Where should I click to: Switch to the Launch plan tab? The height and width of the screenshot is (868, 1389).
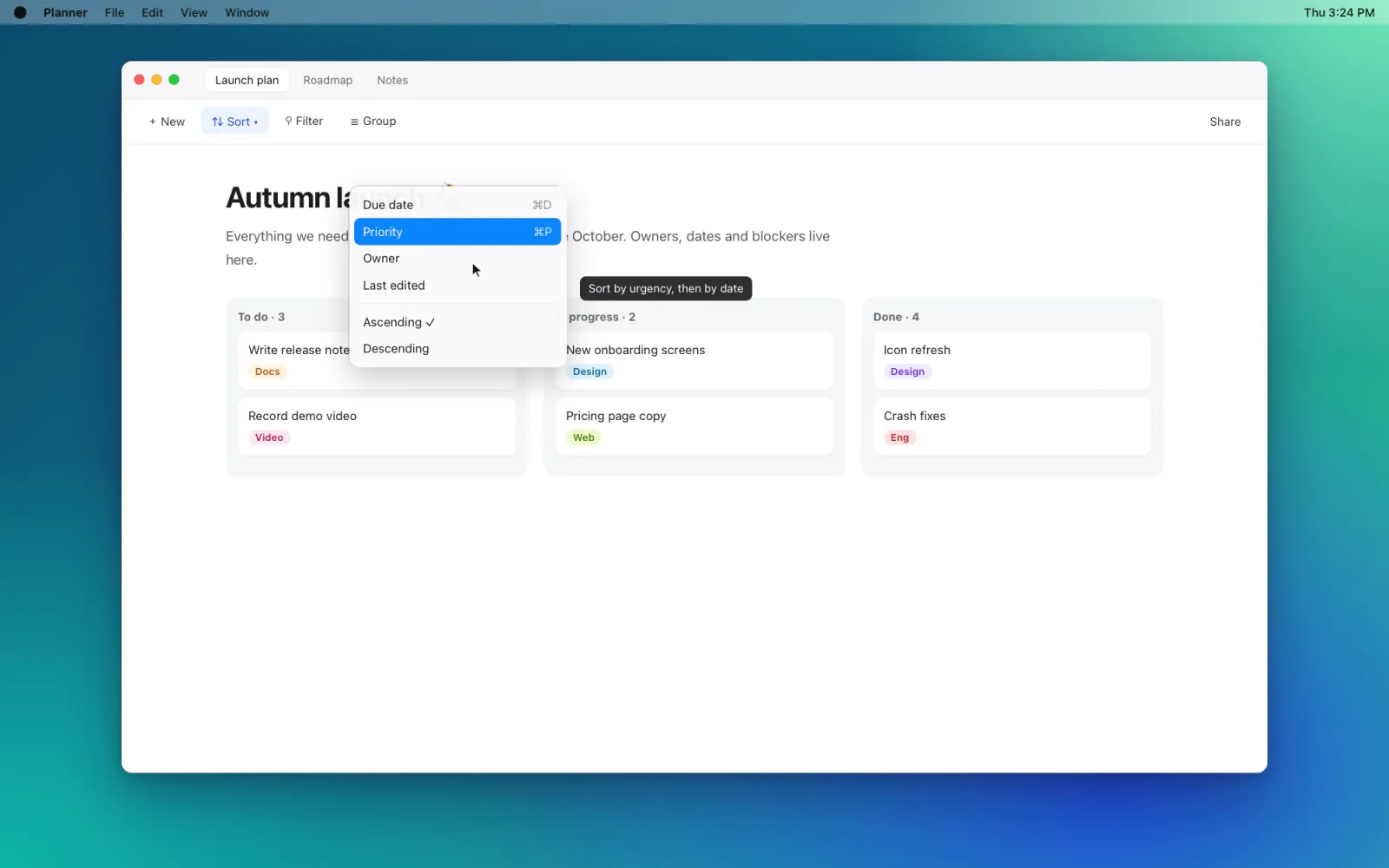(247, 80)
